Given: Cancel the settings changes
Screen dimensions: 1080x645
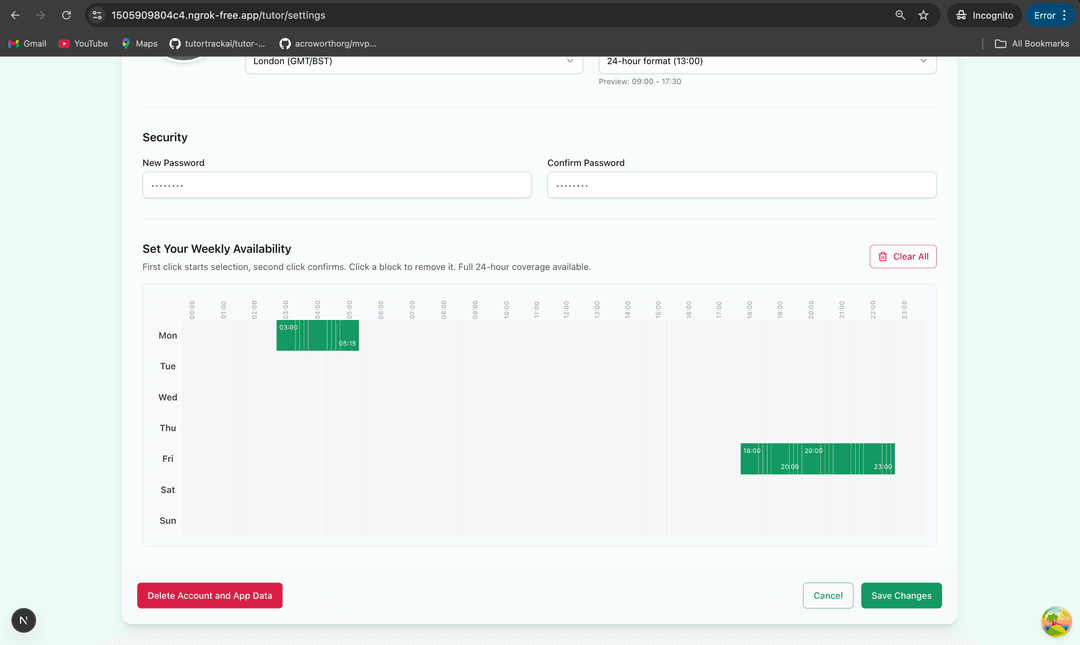Looking at the screenshot, I should [828, 595].
